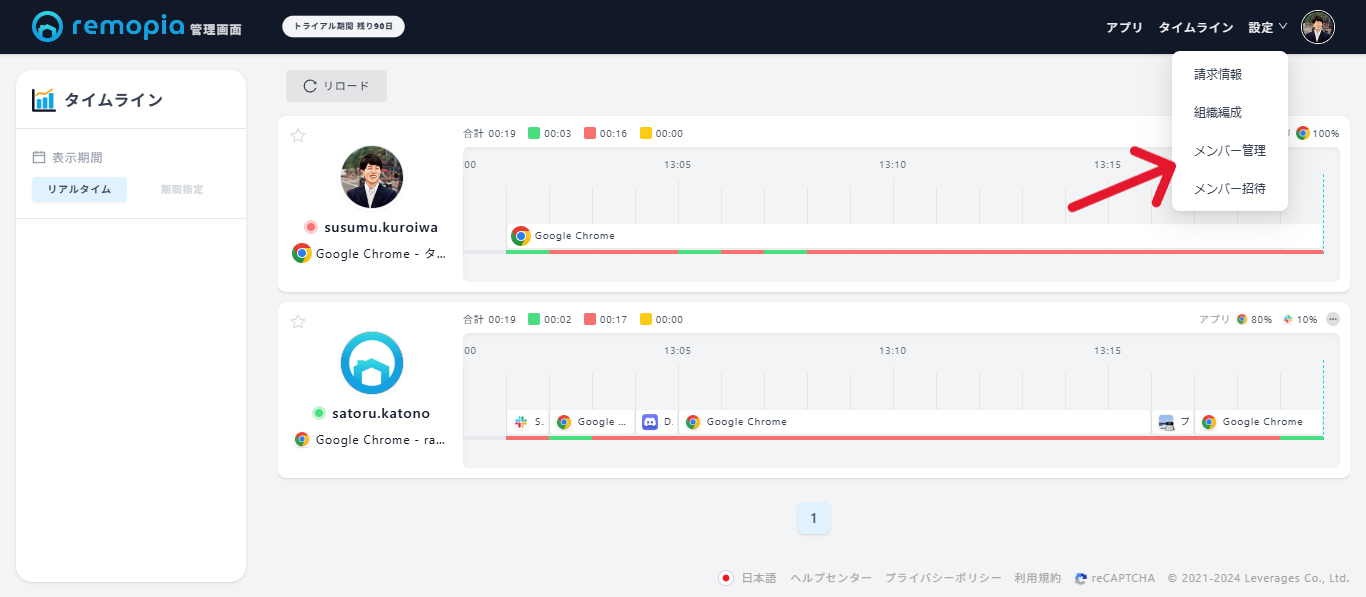Image resolution: width=1366 pixels, height=597 pixels.
Task: Click Chrome icon beside susumu.kuroiwa's current app
Action: coord(301,254)
